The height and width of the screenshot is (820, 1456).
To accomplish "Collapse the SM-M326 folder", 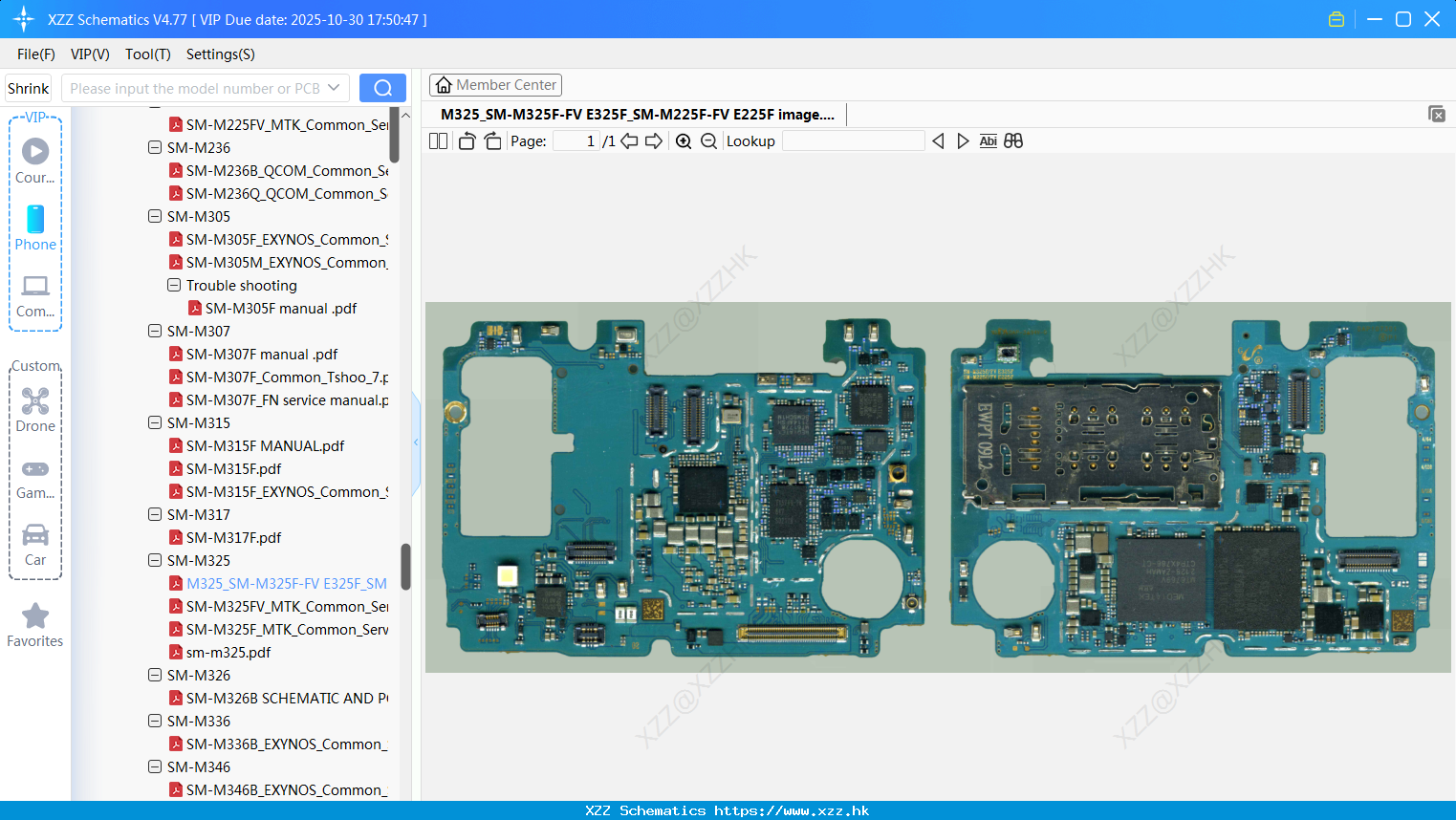I will point(155,675).
